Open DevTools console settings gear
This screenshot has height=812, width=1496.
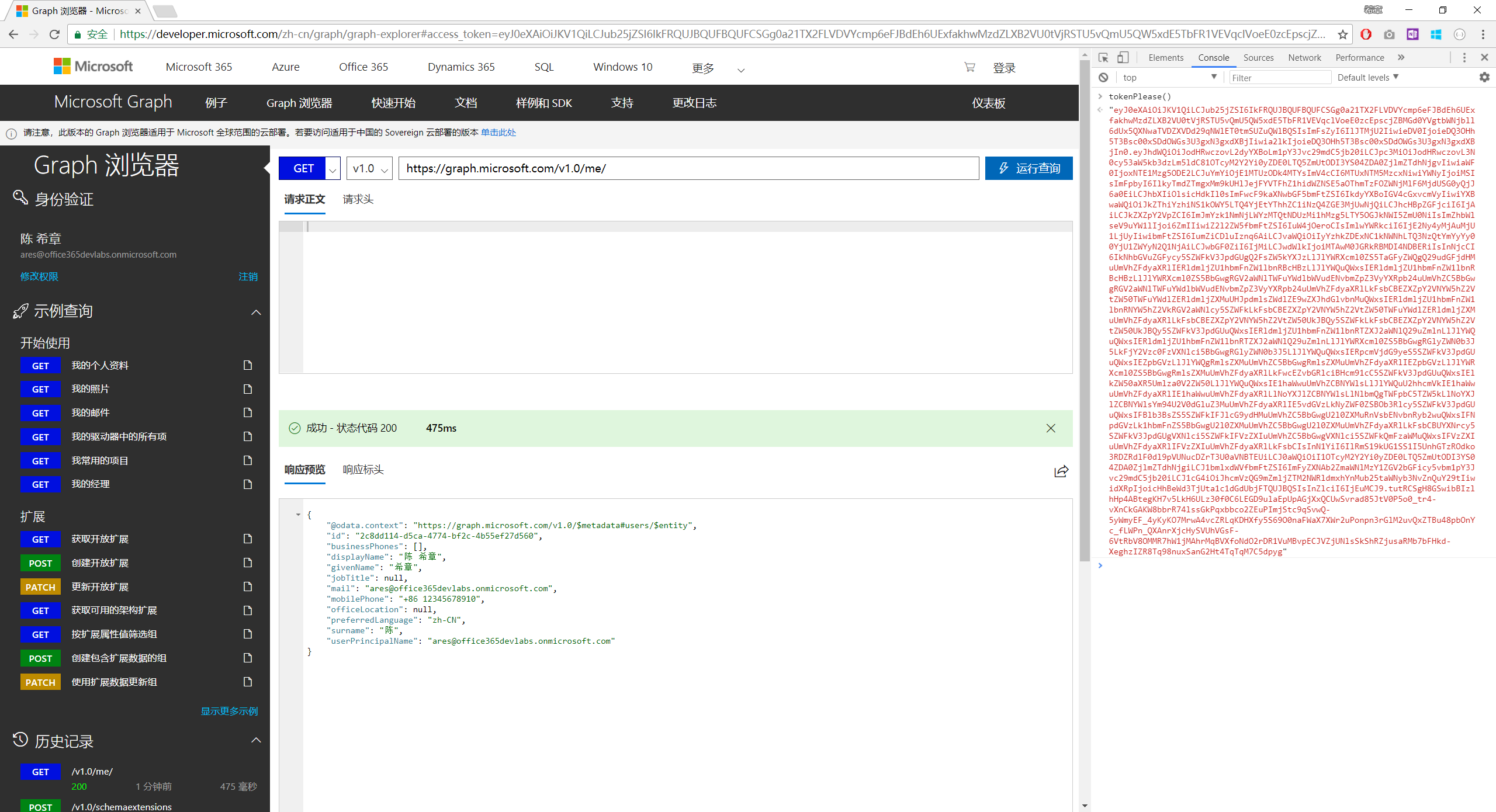coord(1484,77)
